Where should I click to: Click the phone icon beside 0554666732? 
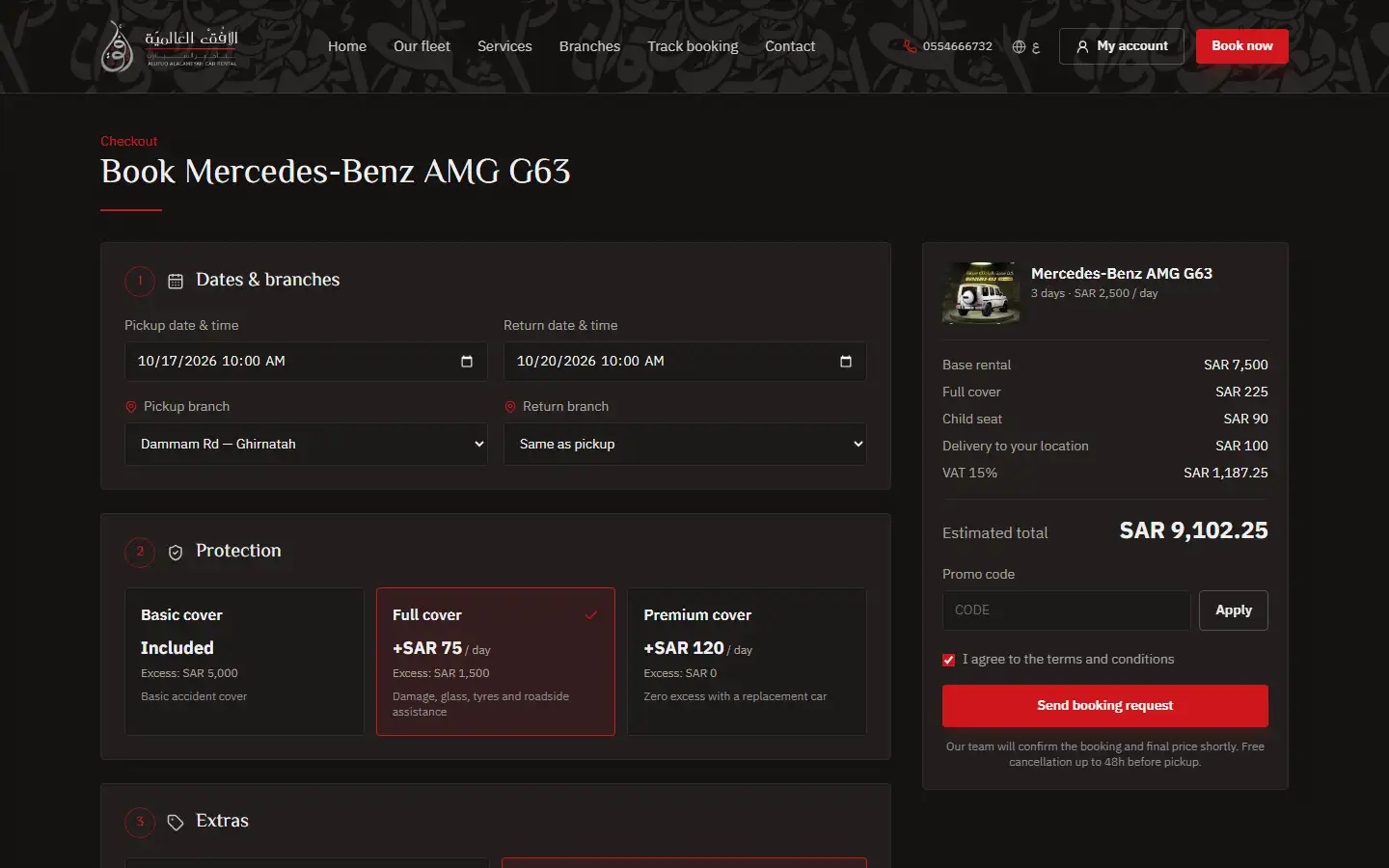[910, 46]
